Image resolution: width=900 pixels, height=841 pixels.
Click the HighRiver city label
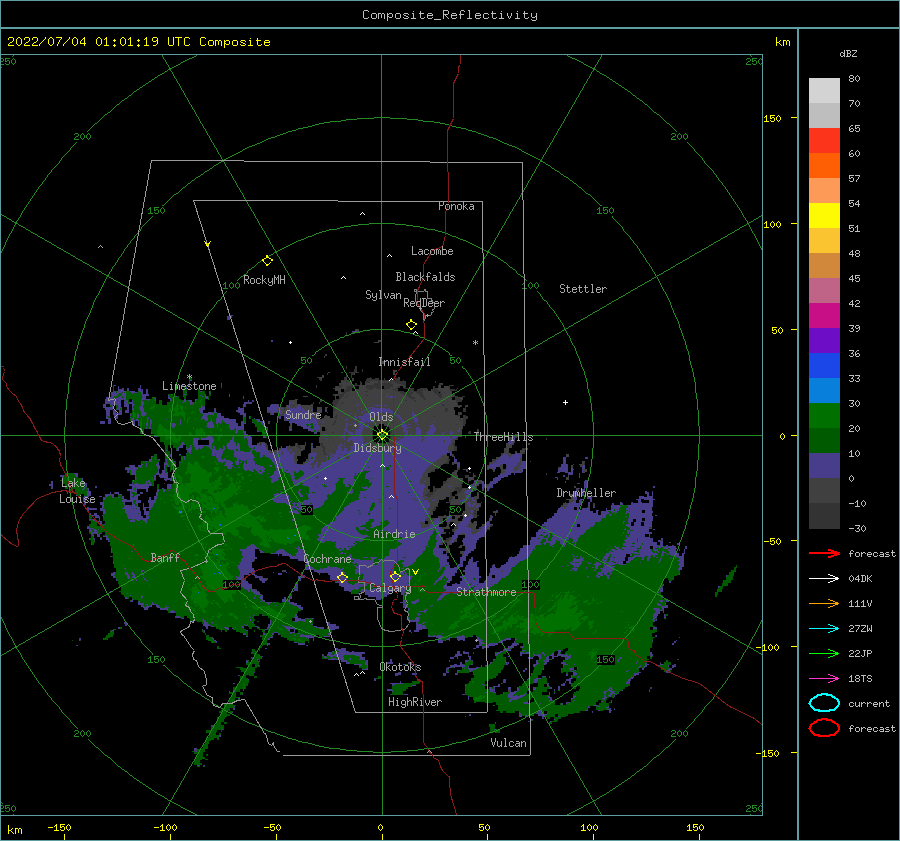[x=415, y=702]
